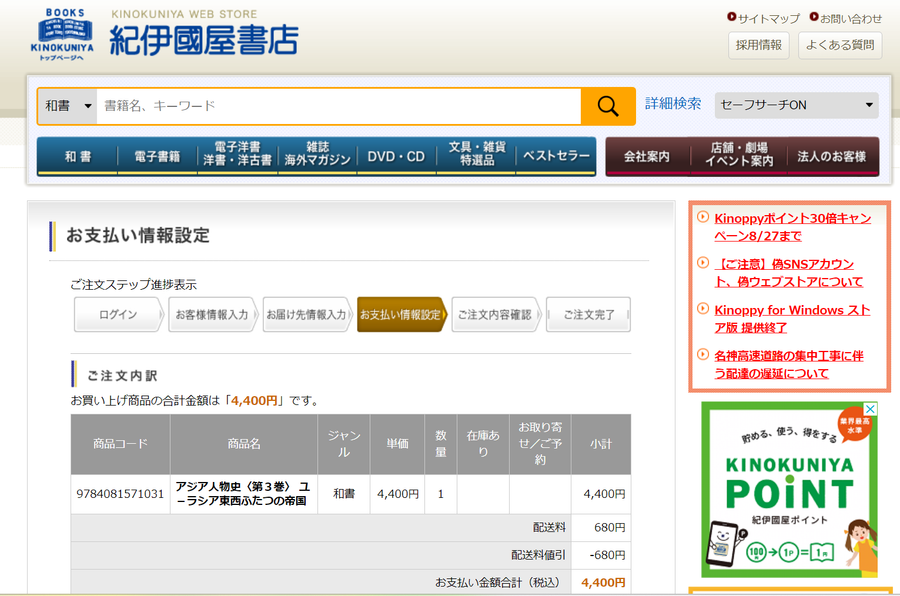The image size is (900, 596).
Task: Open the セーフサーチON dropdown
Action: [x=796, y=105]
